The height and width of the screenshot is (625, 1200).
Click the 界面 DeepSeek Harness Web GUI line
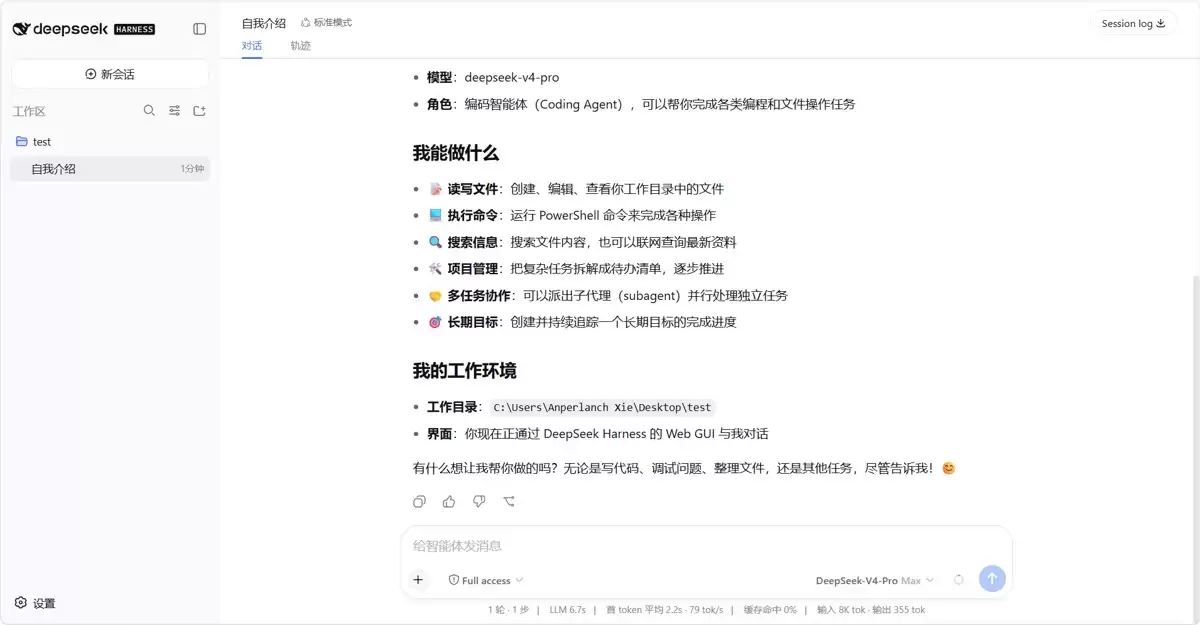click(597, 434)
